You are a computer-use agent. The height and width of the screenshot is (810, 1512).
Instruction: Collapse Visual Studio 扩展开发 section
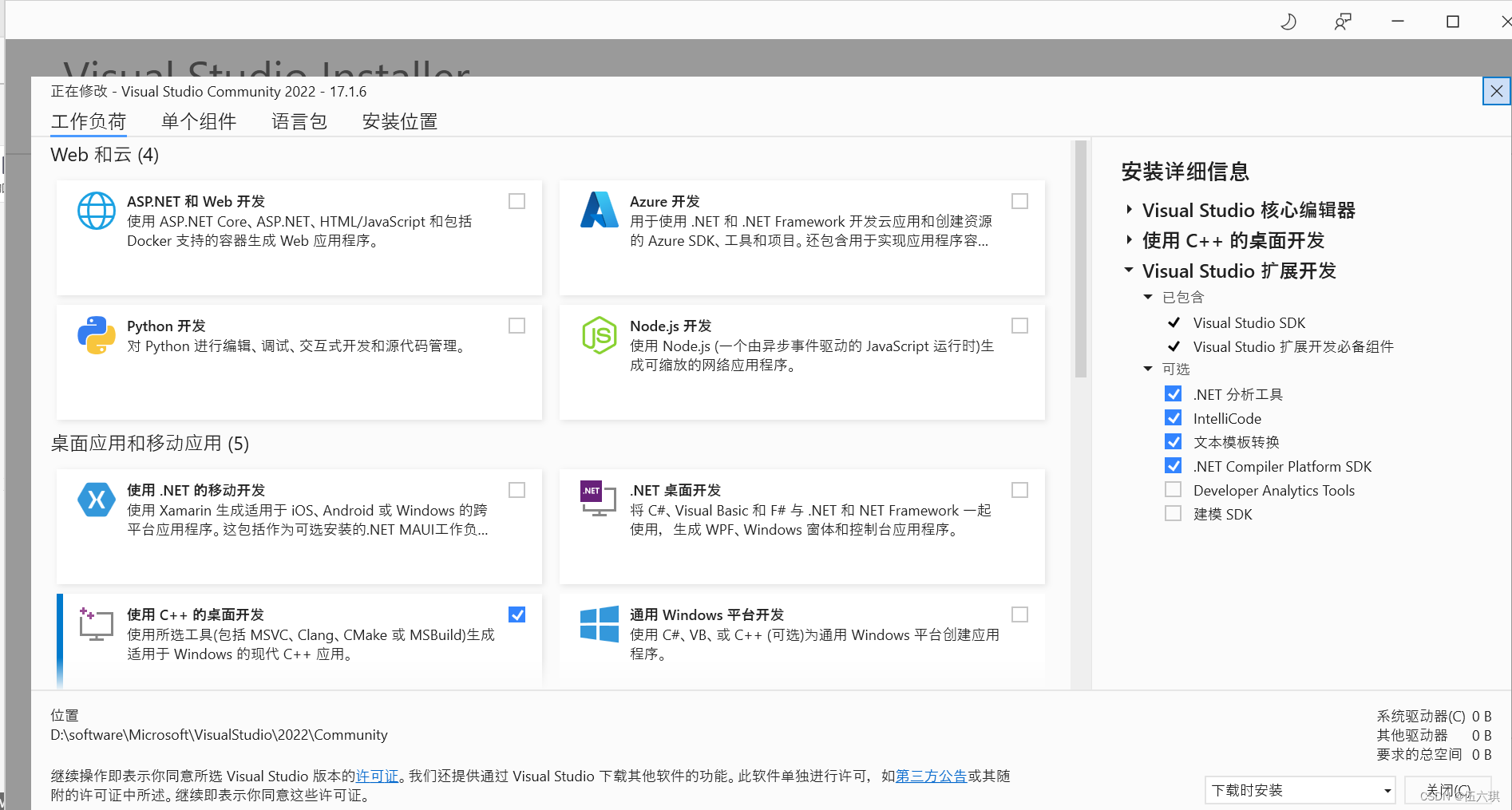click(1129, 271)
